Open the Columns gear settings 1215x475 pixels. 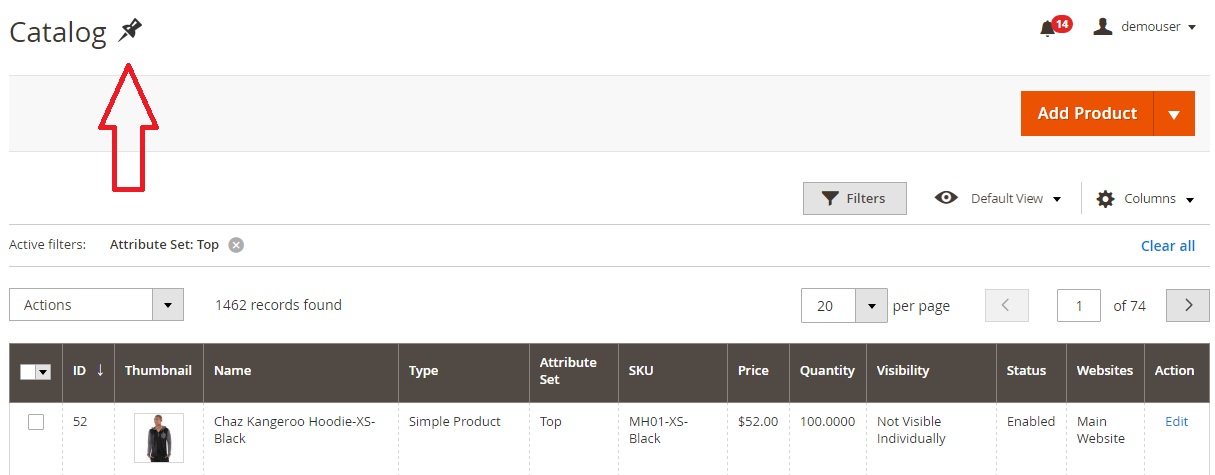coord(1105,199)
